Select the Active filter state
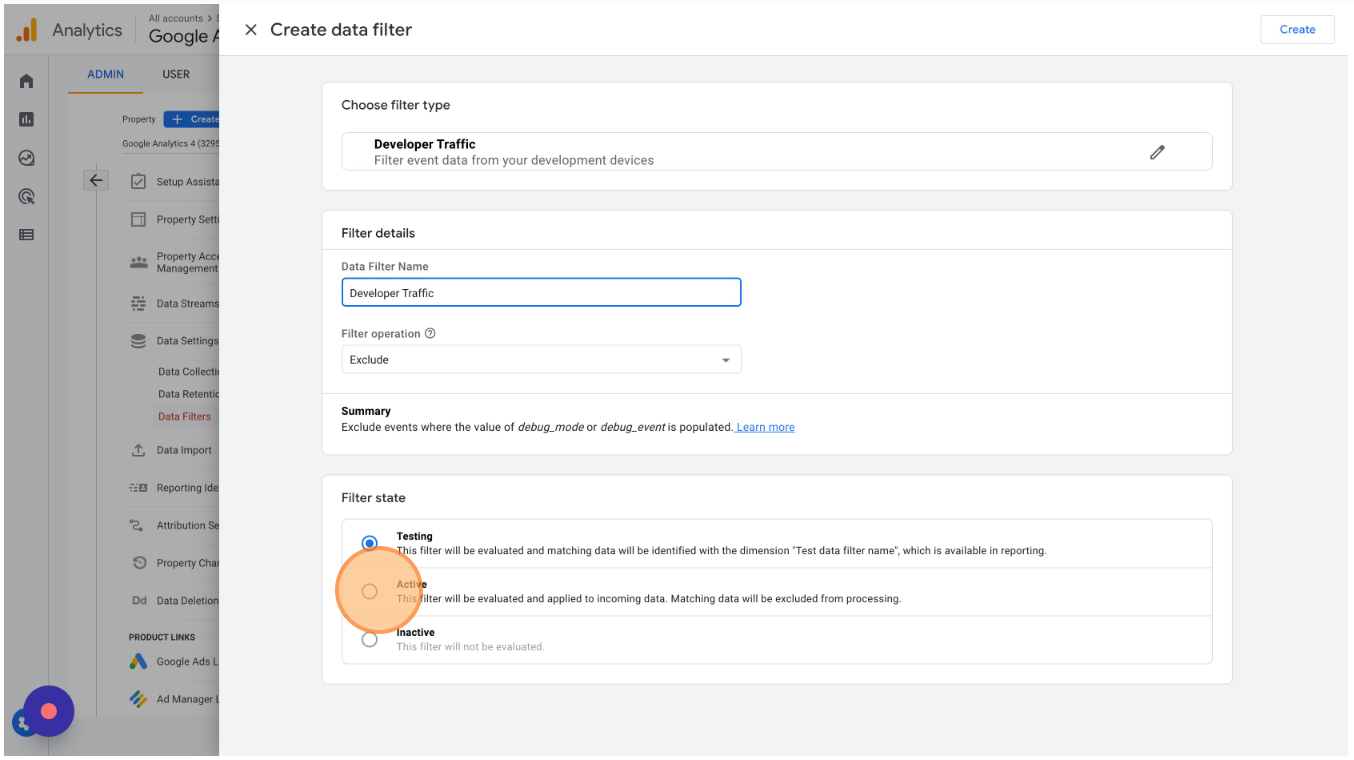The height and width of the screenshot is (760, 1354). (x=370, y=591)
